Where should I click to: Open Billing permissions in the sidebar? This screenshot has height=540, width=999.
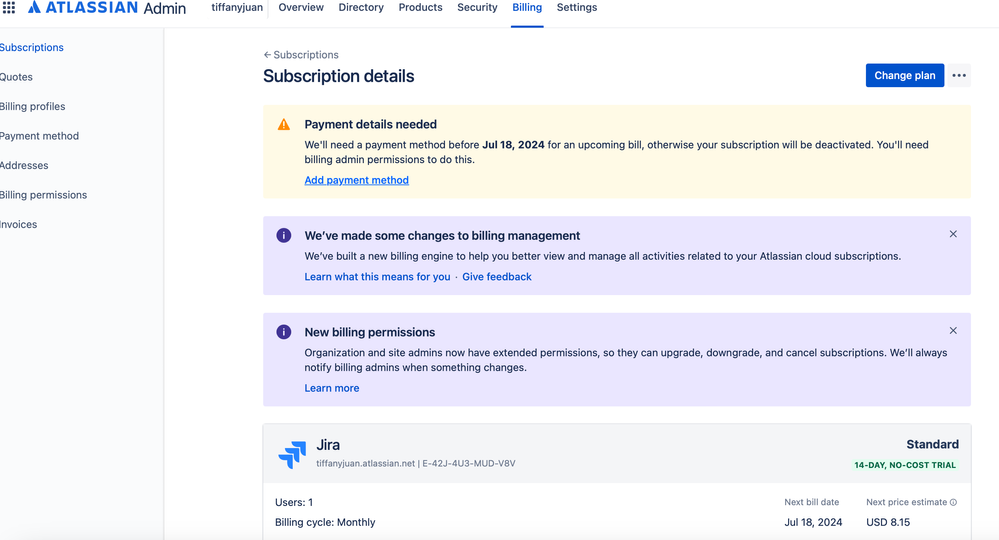pos(43,195)
